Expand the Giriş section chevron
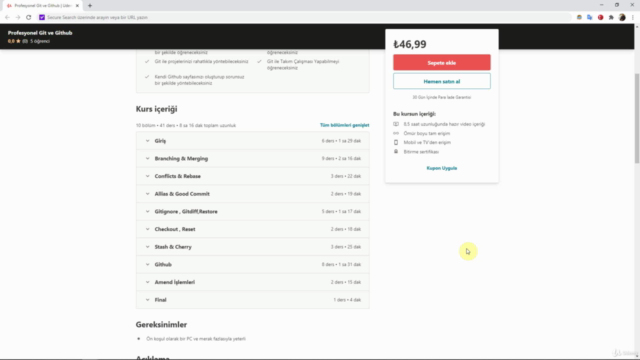The image size is (640, 360). (147, 141)
